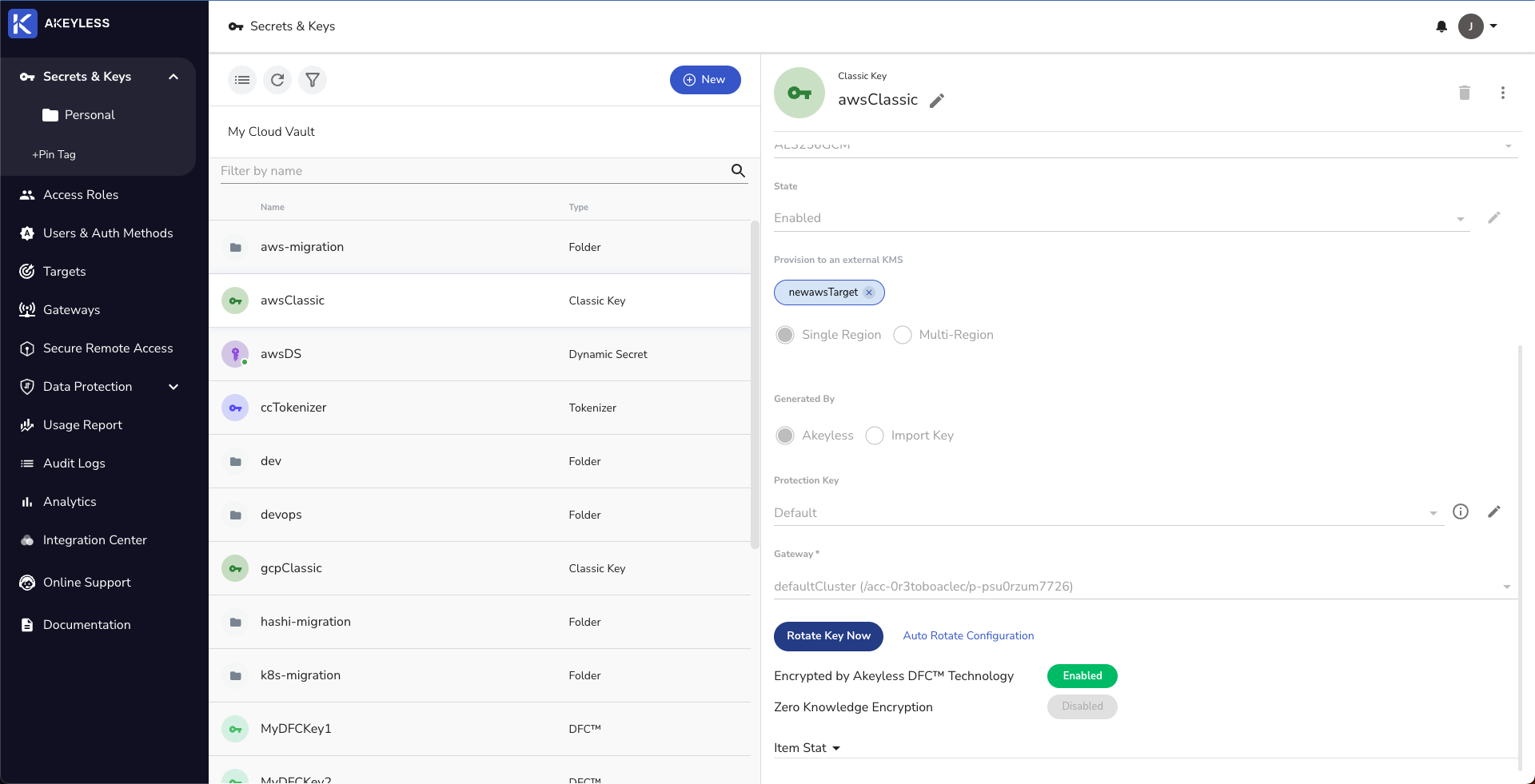Screen dimensions: 1535x784
Task: Toggle Zero Knowledge Encryption Disabled pill
Action: tap(1082, 706)
